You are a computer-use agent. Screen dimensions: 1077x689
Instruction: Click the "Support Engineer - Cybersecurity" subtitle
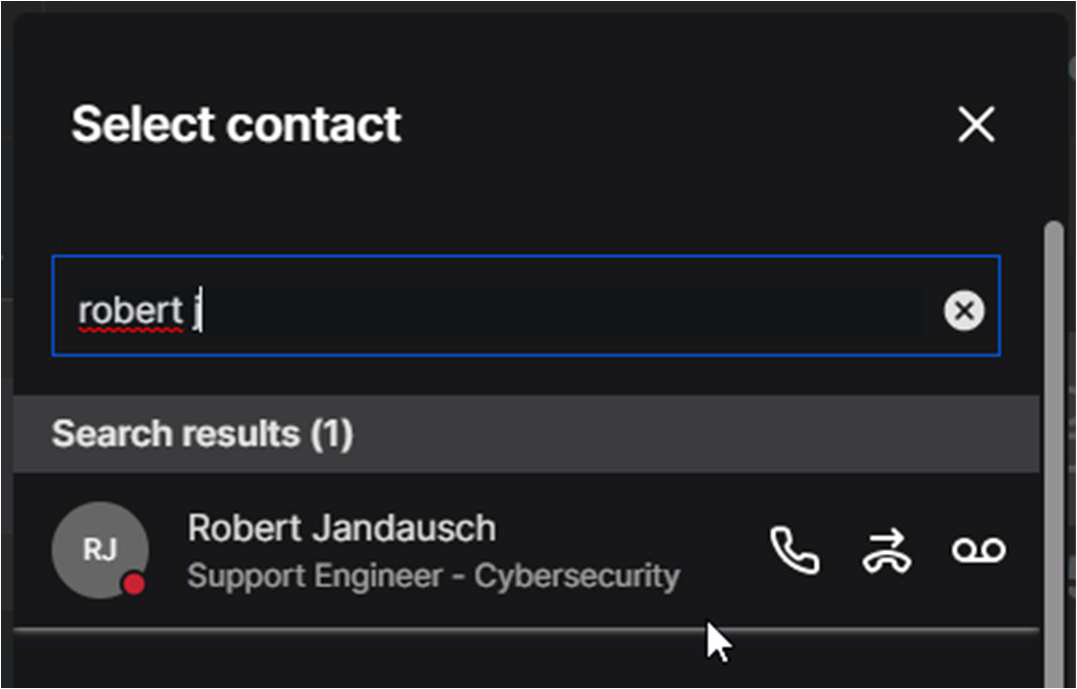point(433,576)
